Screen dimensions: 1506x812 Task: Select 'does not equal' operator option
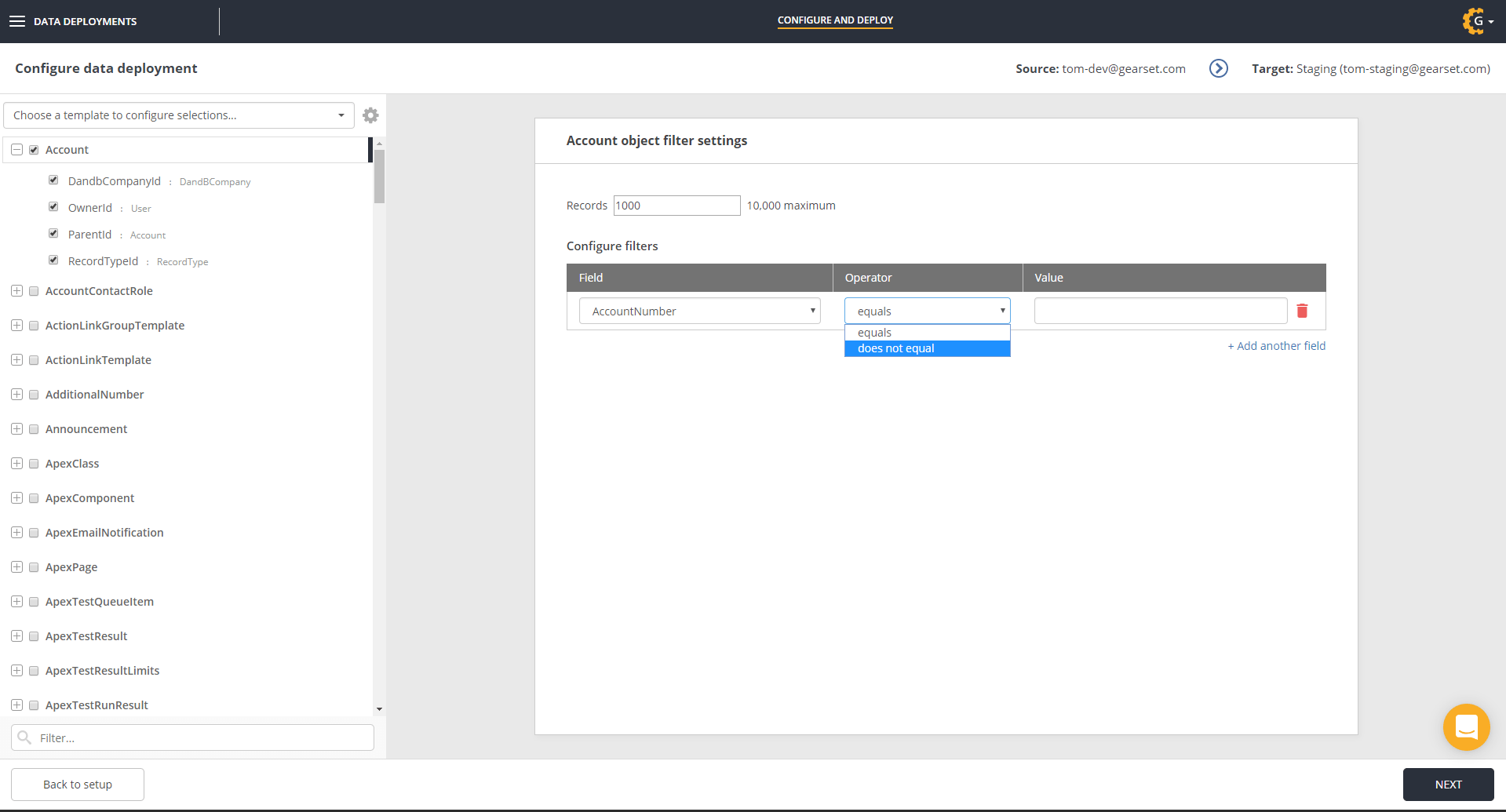tap(927, 348)
